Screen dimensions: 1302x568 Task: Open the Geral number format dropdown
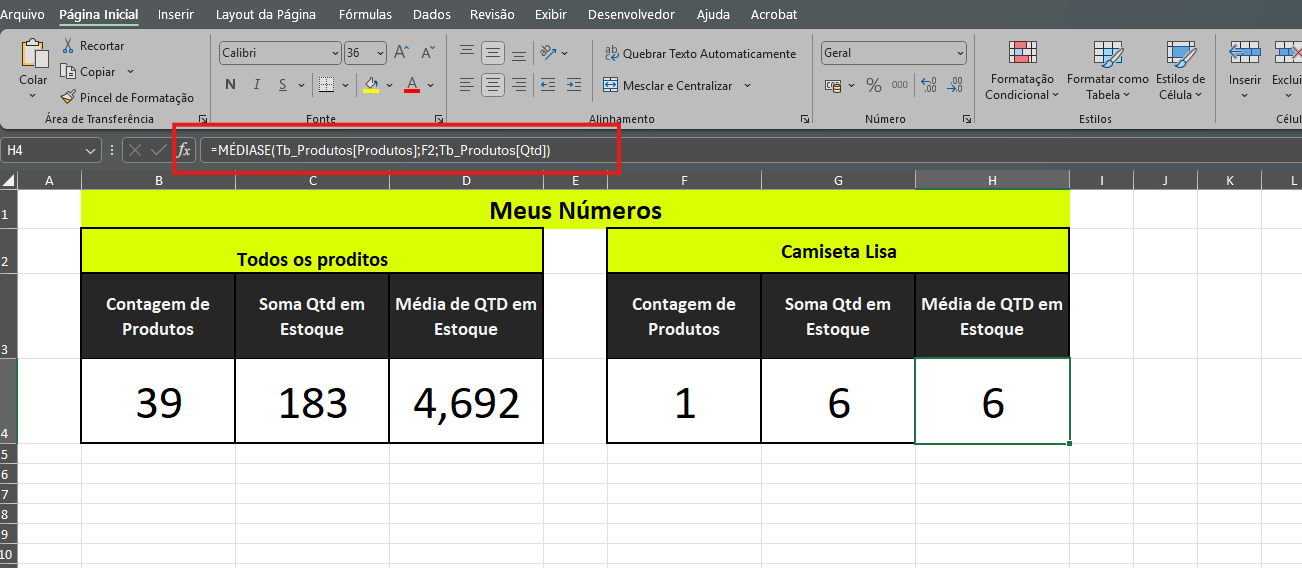pyautogui.click(x=960, y=53)
